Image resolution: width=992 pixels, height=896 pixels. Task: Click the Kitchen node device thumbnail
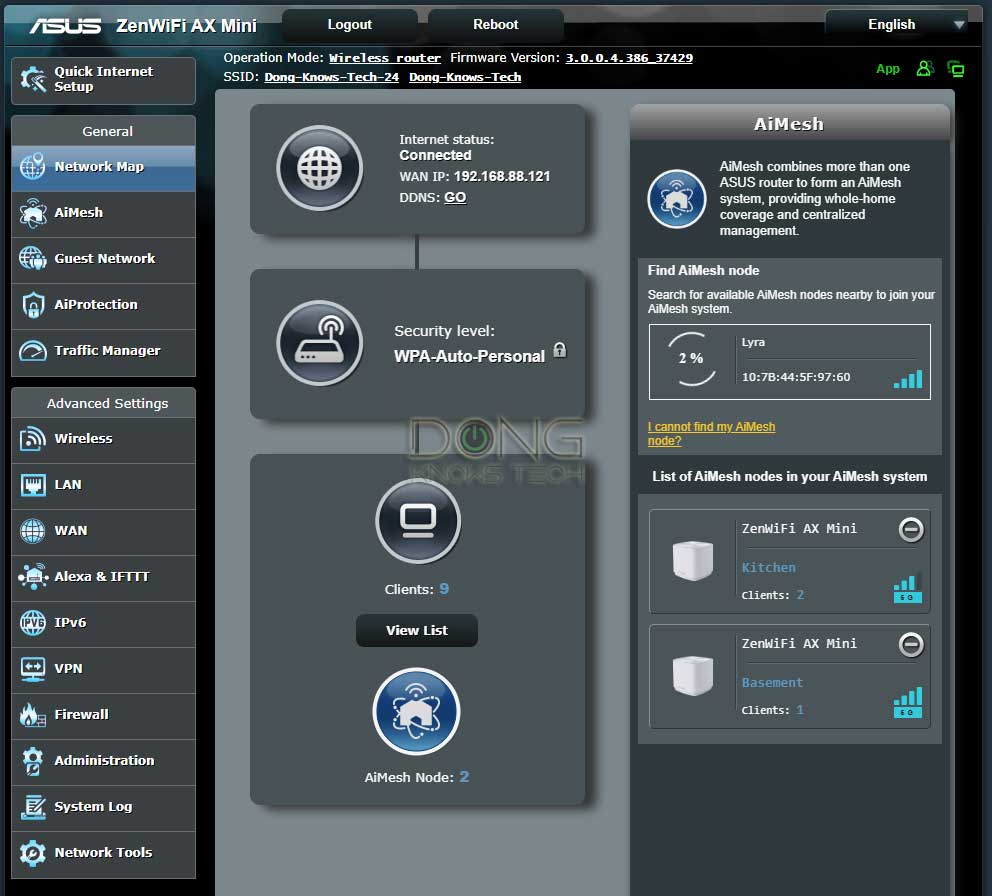click(693, 561)
